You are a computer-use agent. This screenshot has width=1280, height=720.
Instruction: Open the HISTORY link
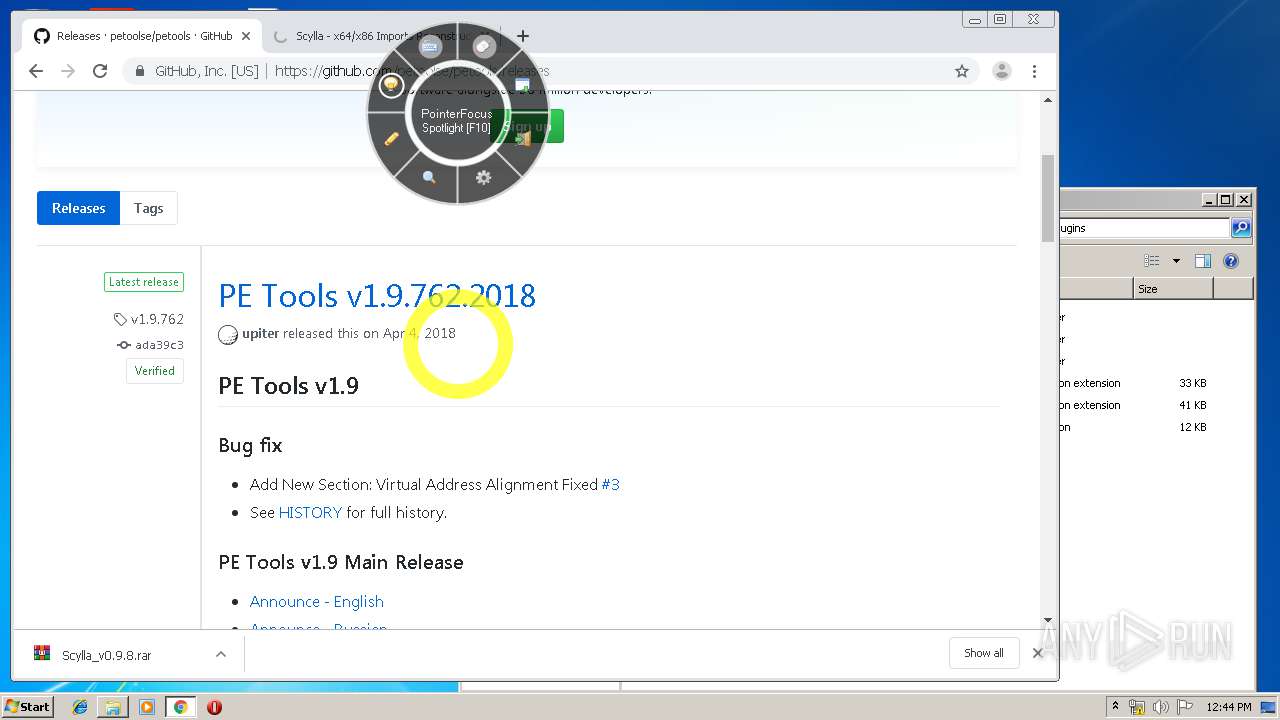pyautogui.click(x=310, y=512)
